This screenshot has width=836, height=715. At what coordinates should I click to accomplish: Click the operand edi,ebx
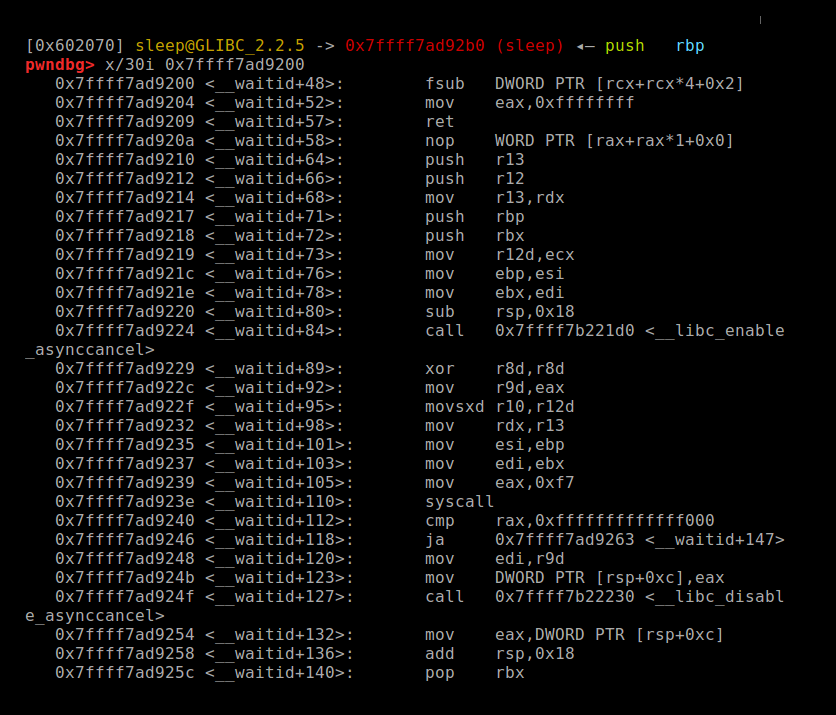coord(529,464)
